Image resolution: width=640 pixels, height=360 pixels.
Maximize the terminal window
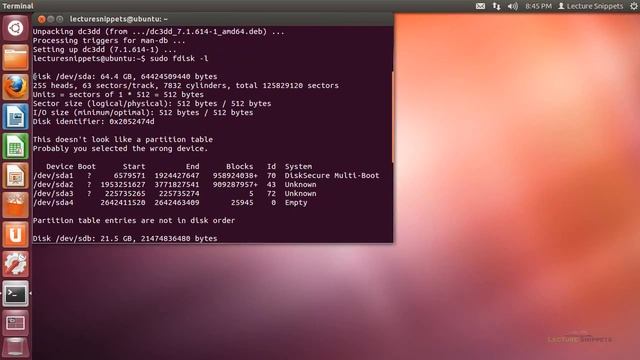(x=60, y=19)
